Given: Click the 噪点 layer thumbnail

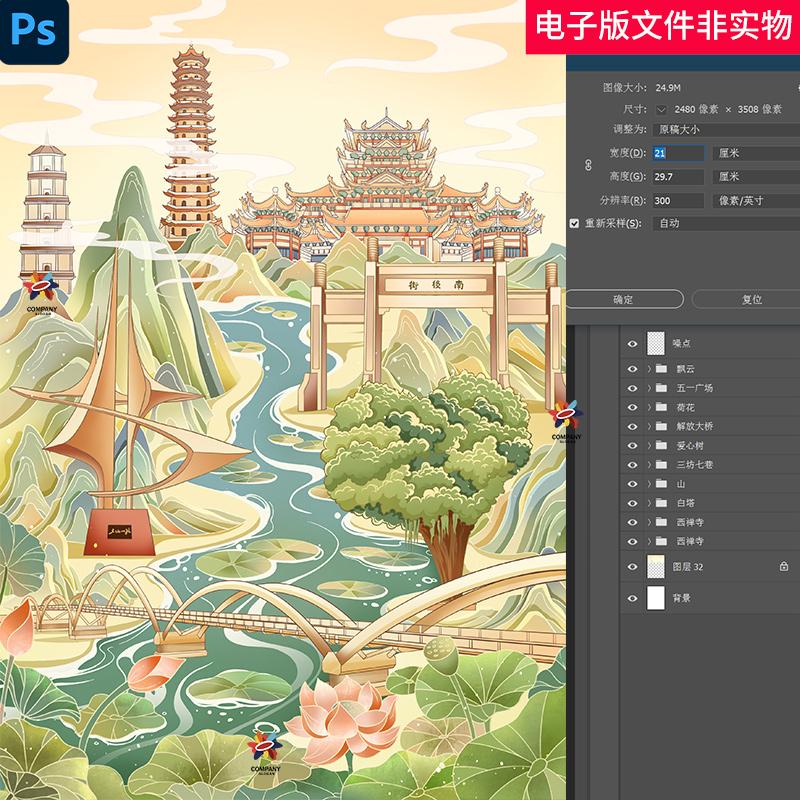Looking at the screenshot, I should click(656, 343).
